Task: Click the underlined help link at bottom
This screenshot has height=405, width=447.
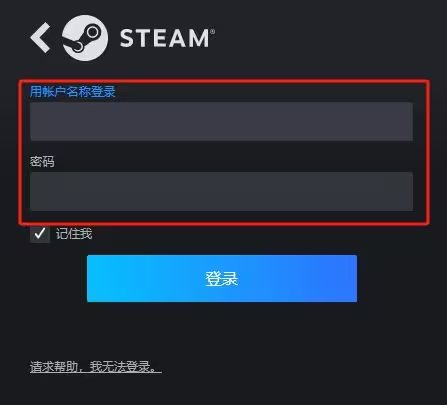Action: click(96, 367)
